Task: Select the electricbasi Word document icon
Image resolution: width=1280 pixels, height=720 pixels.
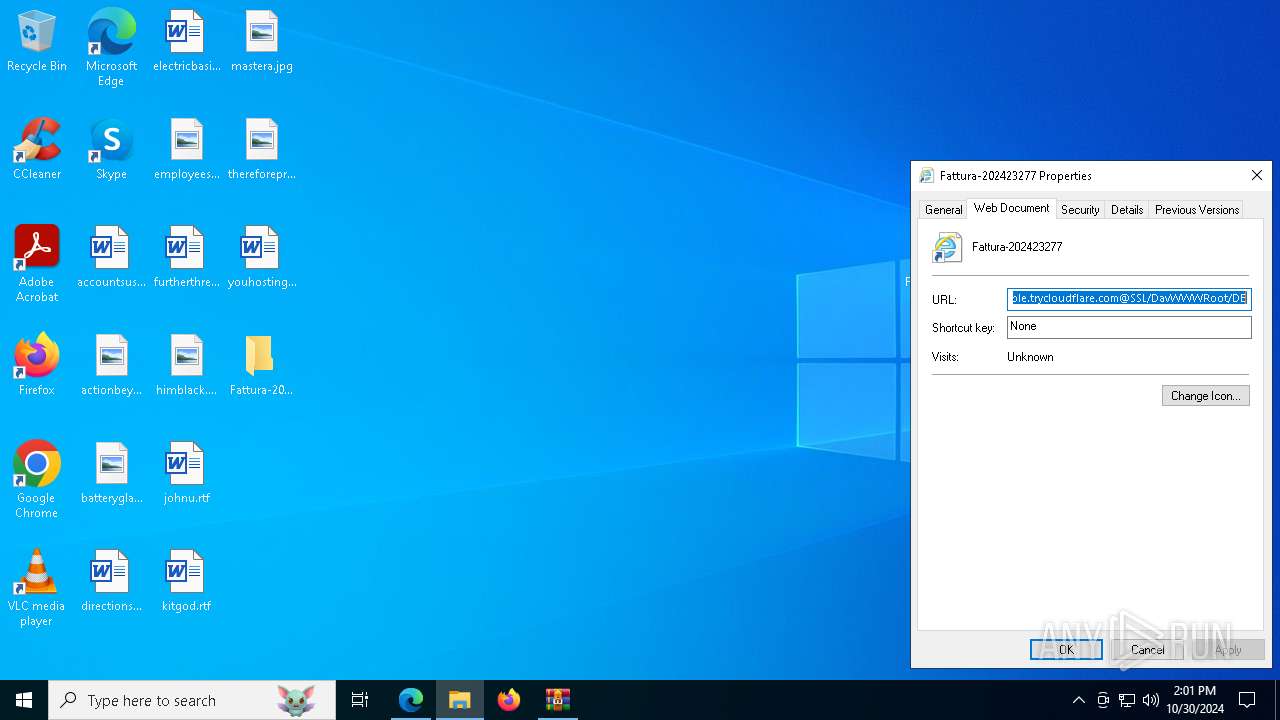Action: point(186,41)
